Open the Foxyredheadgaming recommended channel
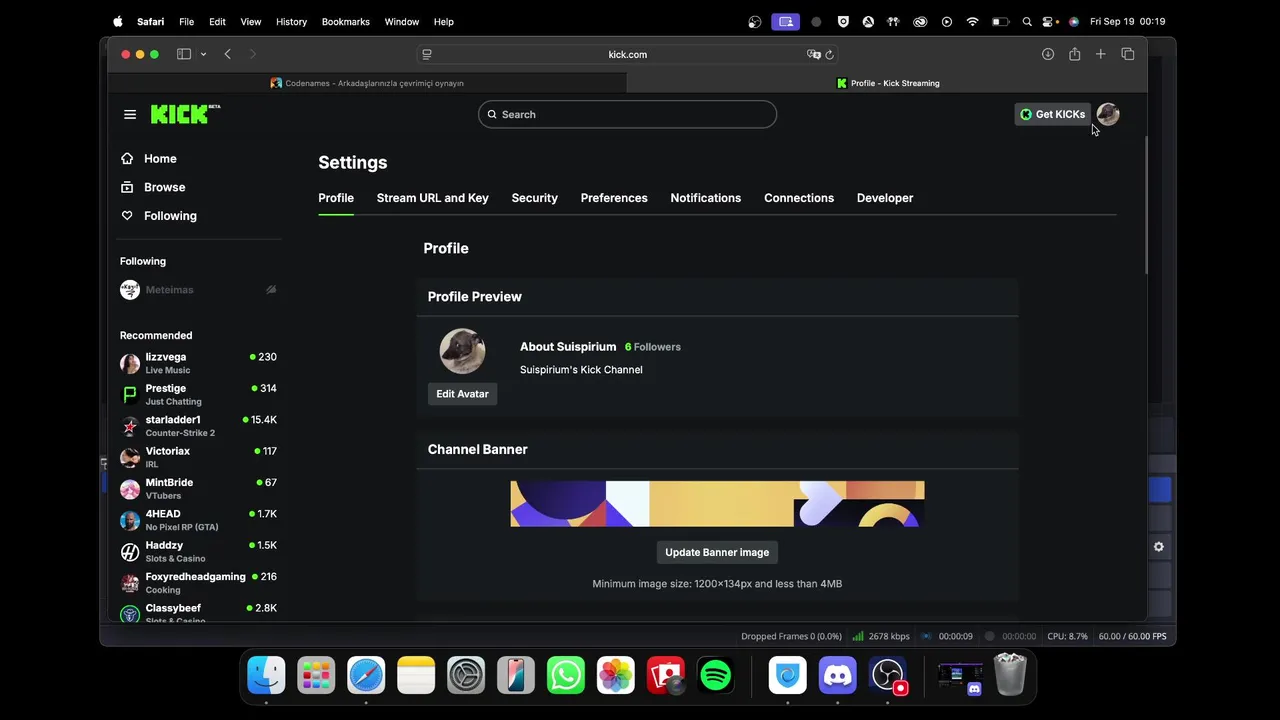1280x720 pixels. pos(198,582)
